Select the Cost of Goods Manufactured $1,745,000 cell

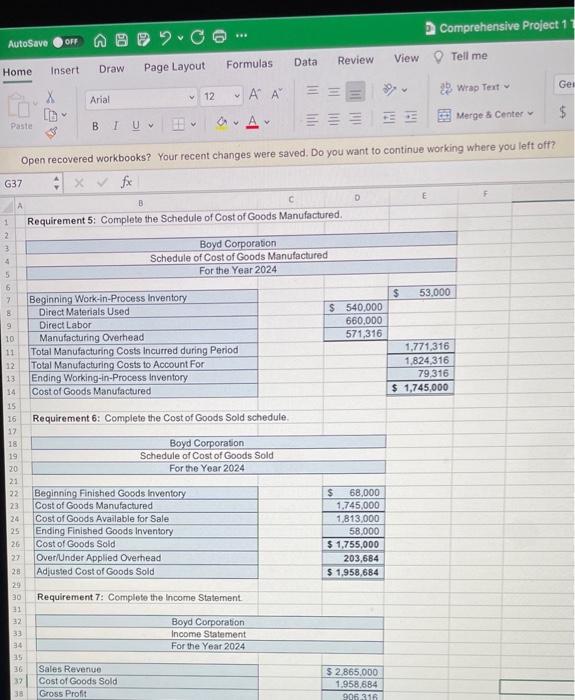[x=421, y=388]
